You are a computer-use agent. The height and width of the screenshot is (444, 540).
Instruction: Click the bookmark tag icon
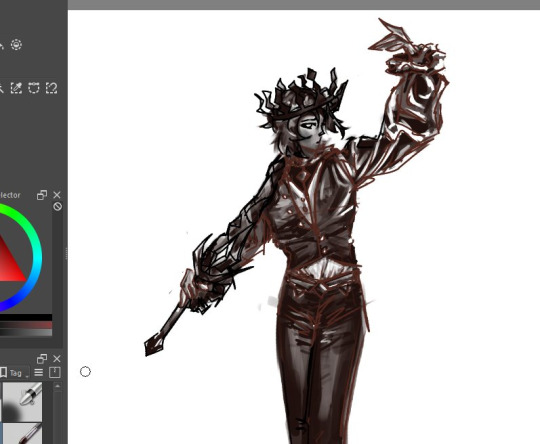pyautogui.click(x=3, y=372)
